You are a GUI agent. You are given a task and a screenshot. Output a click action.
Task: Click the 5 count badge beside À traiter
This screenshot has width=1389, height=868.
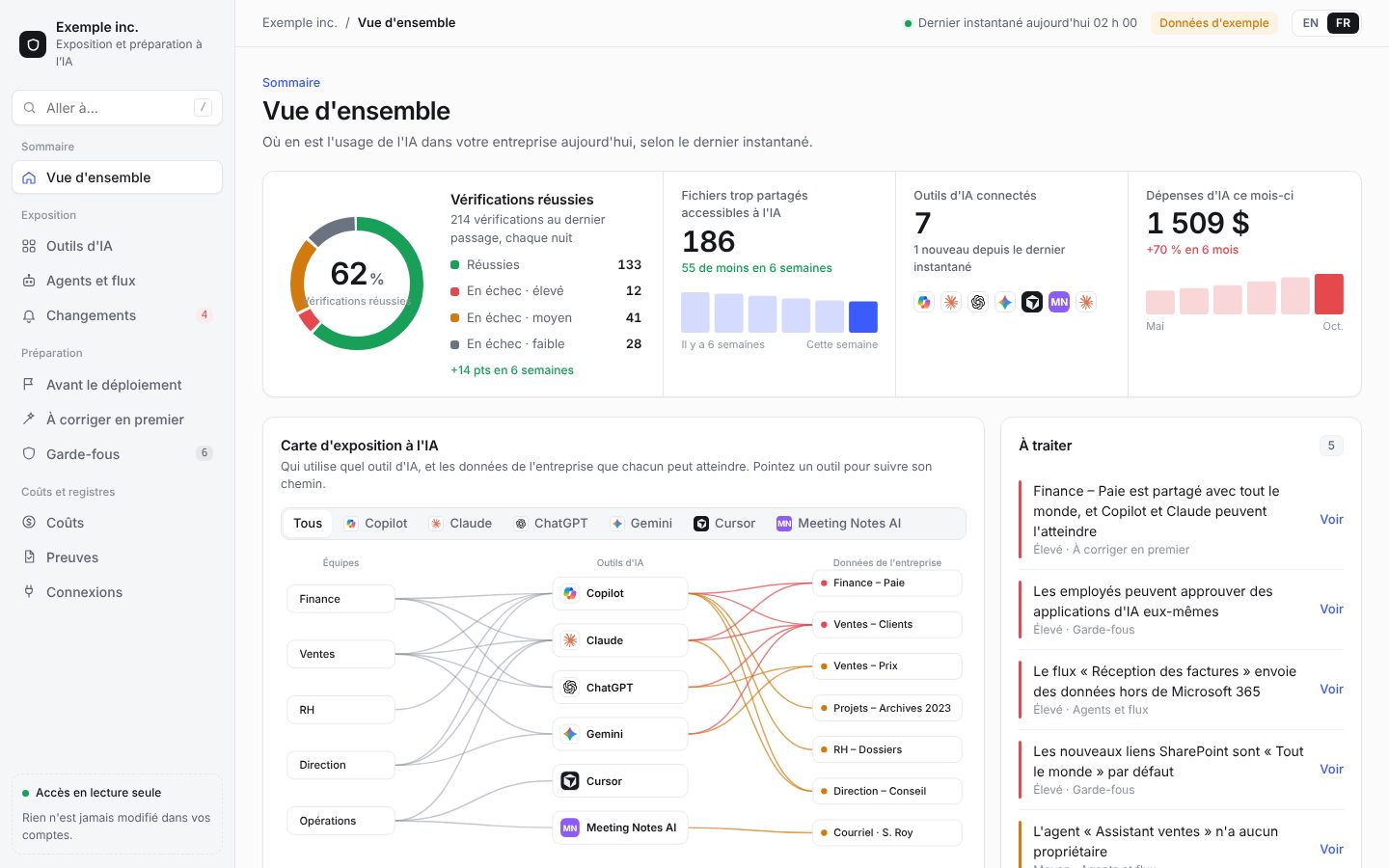(1331, 446)
